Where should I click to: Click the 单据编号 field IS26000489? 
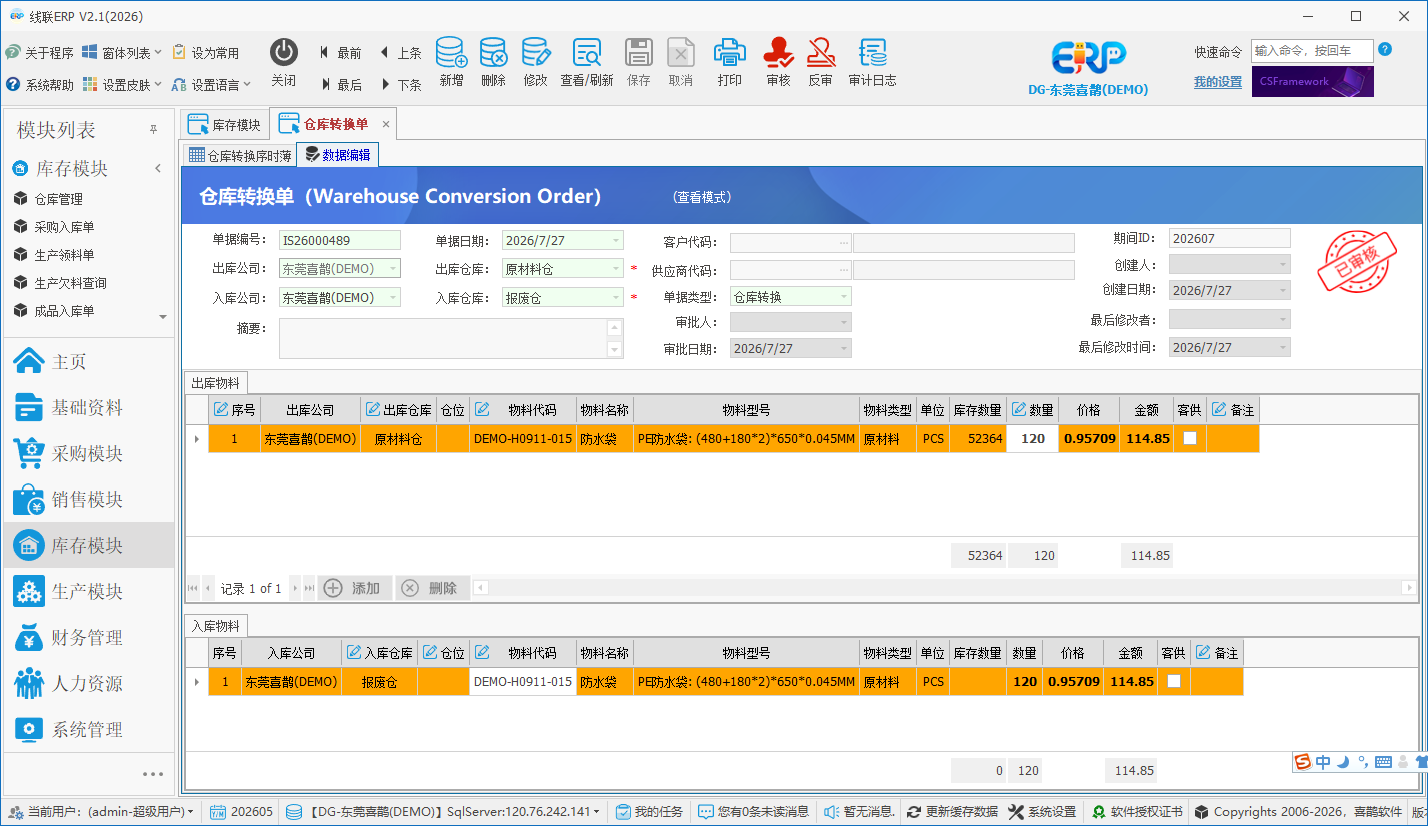point(339,240)
